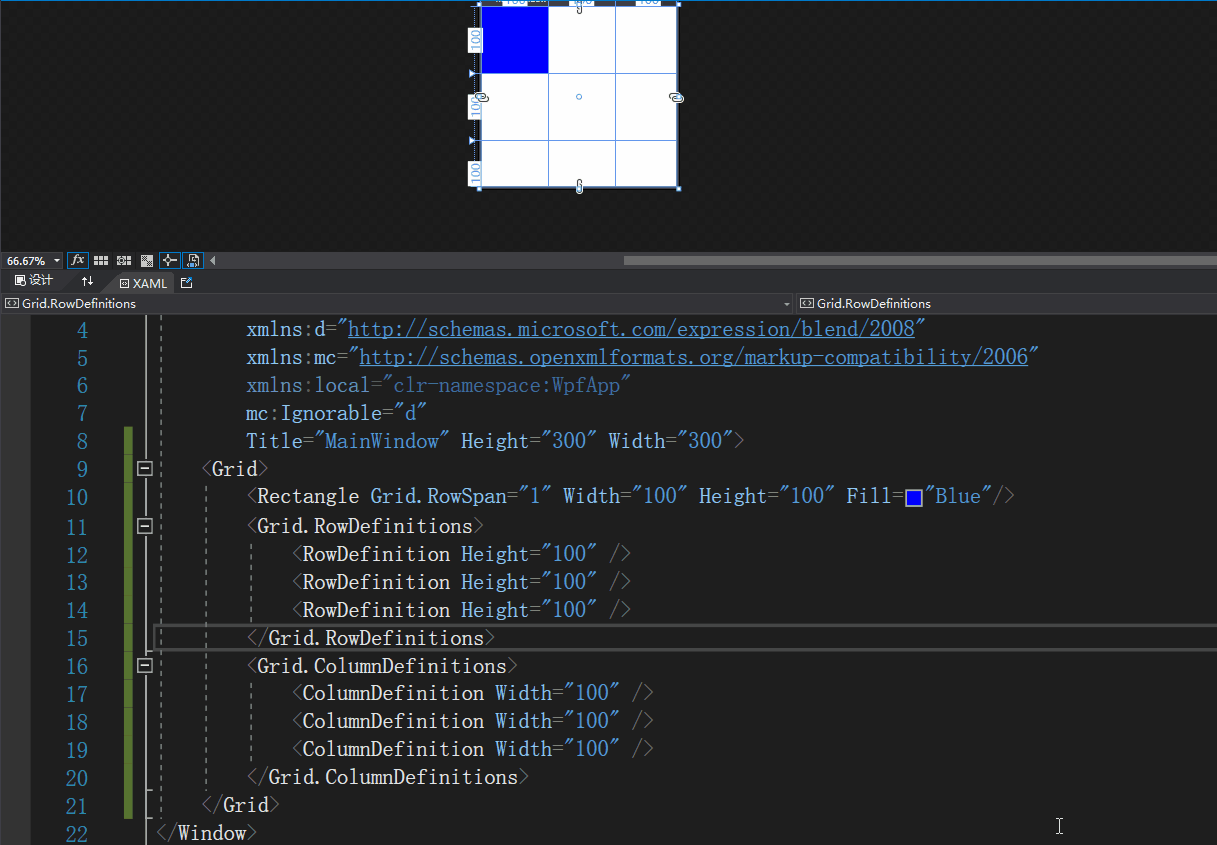Click the blend/2008 schema link
Screen dimensions: 1217x845
pos(630,329)
